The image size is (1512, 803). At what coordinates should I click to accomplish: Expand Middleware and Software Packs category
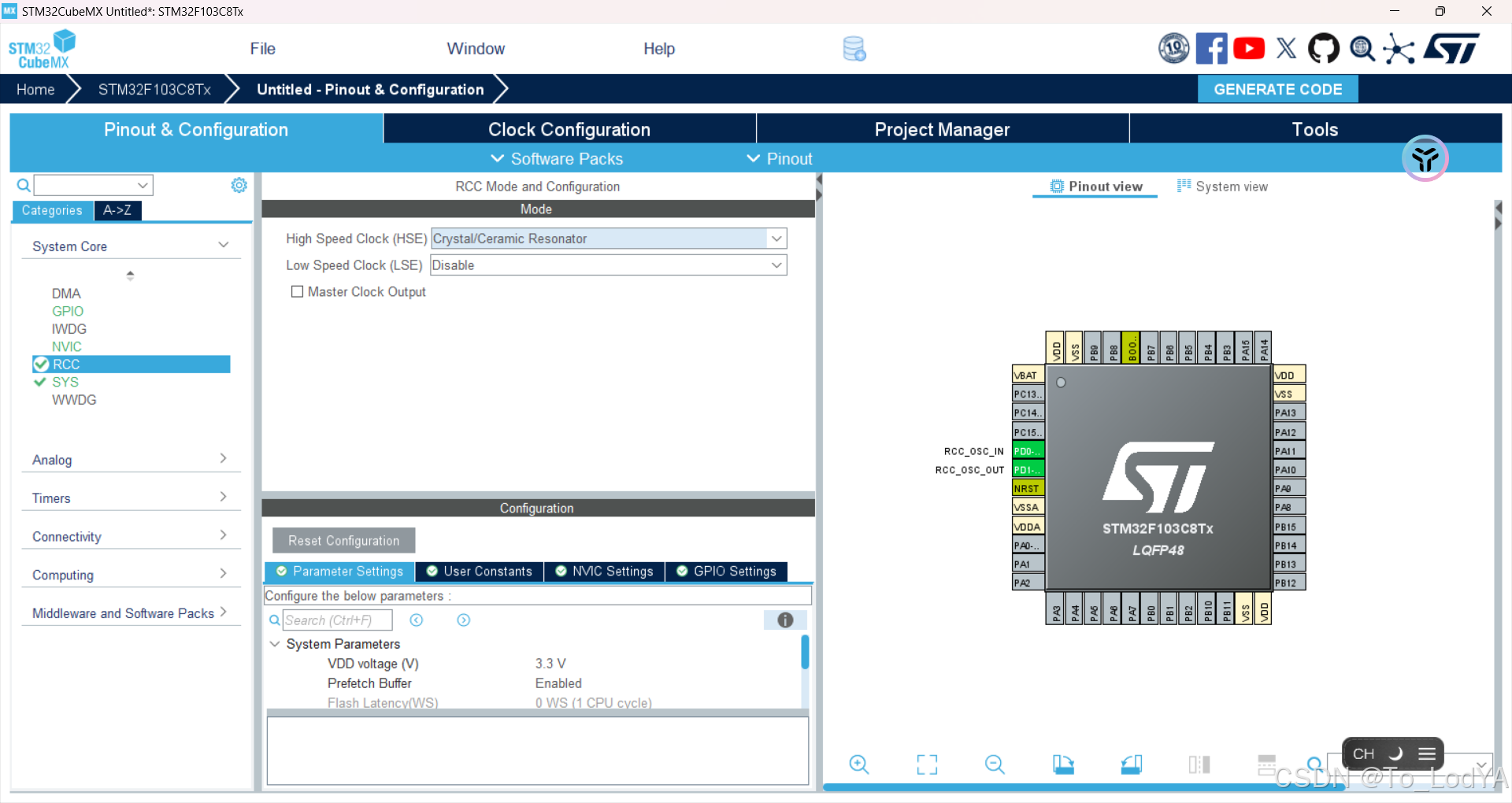point(224,612)
